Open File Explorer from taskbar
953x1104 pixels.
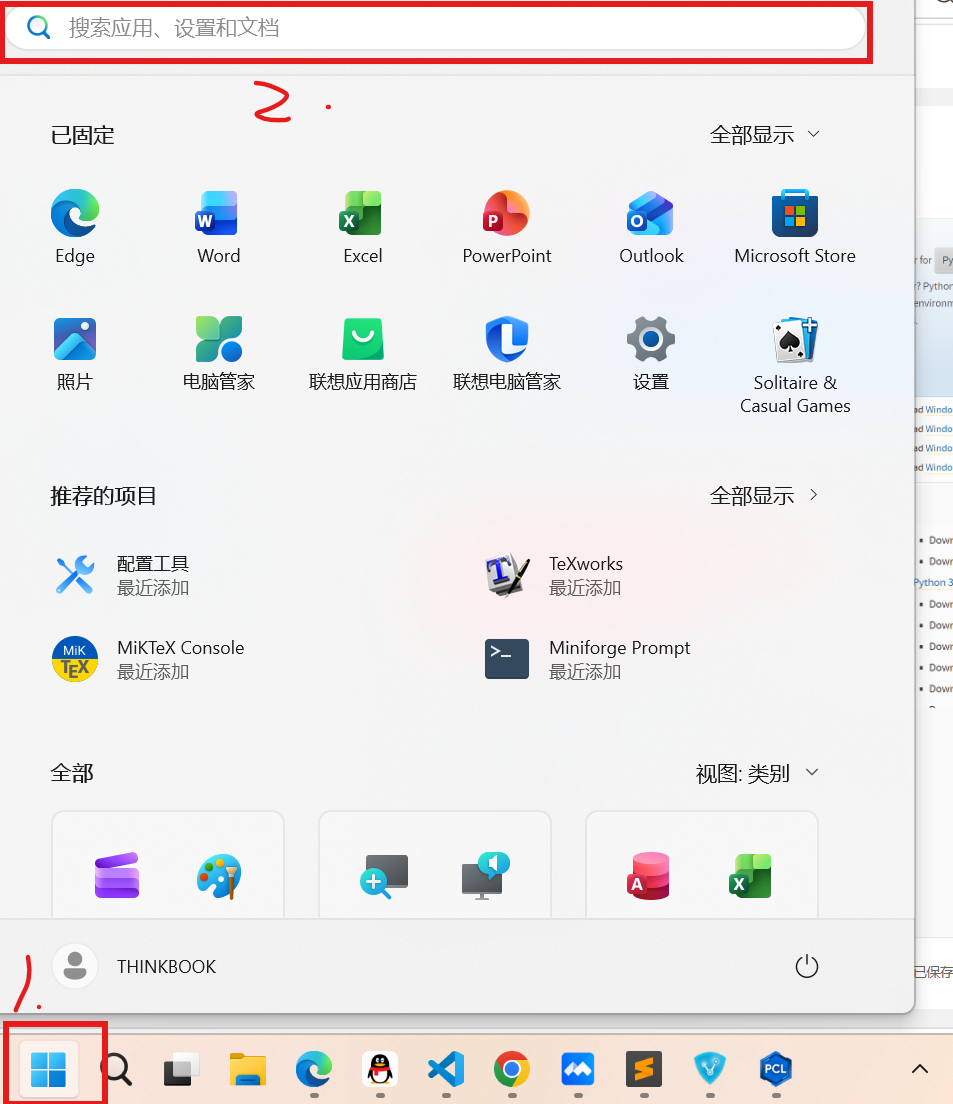pyautogui.click(x=248, y=1069)
